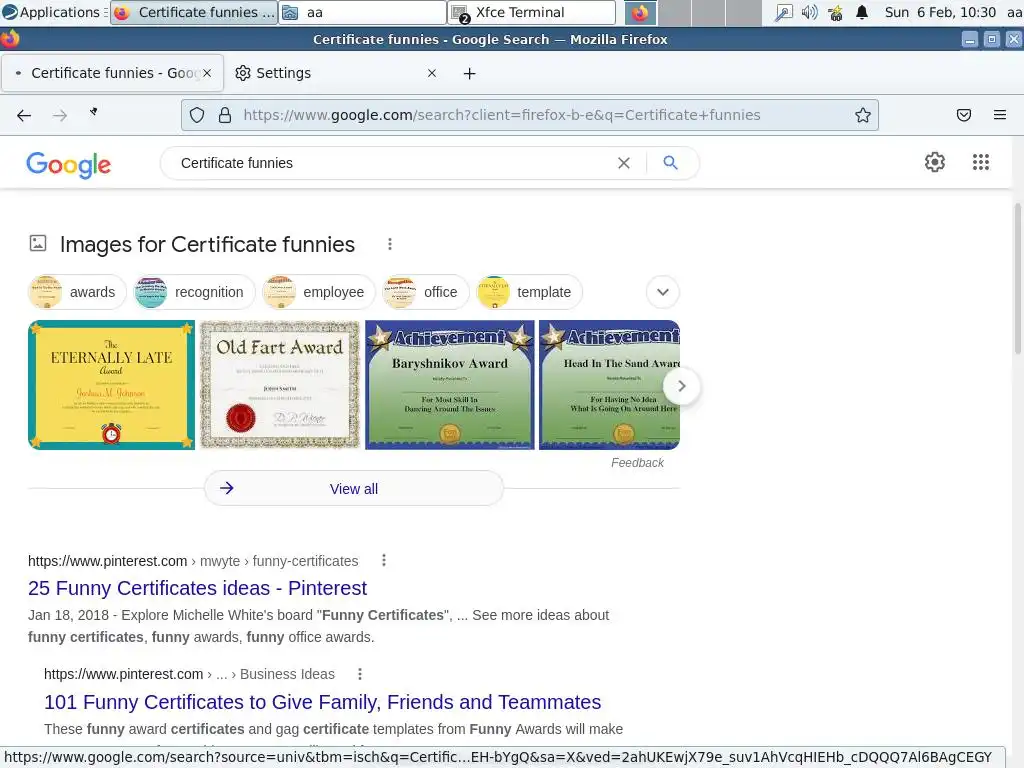The height and width of the screenshot is (768, 1024).
Task: Open Head In The Sand Award image
Action: point(609,385)
